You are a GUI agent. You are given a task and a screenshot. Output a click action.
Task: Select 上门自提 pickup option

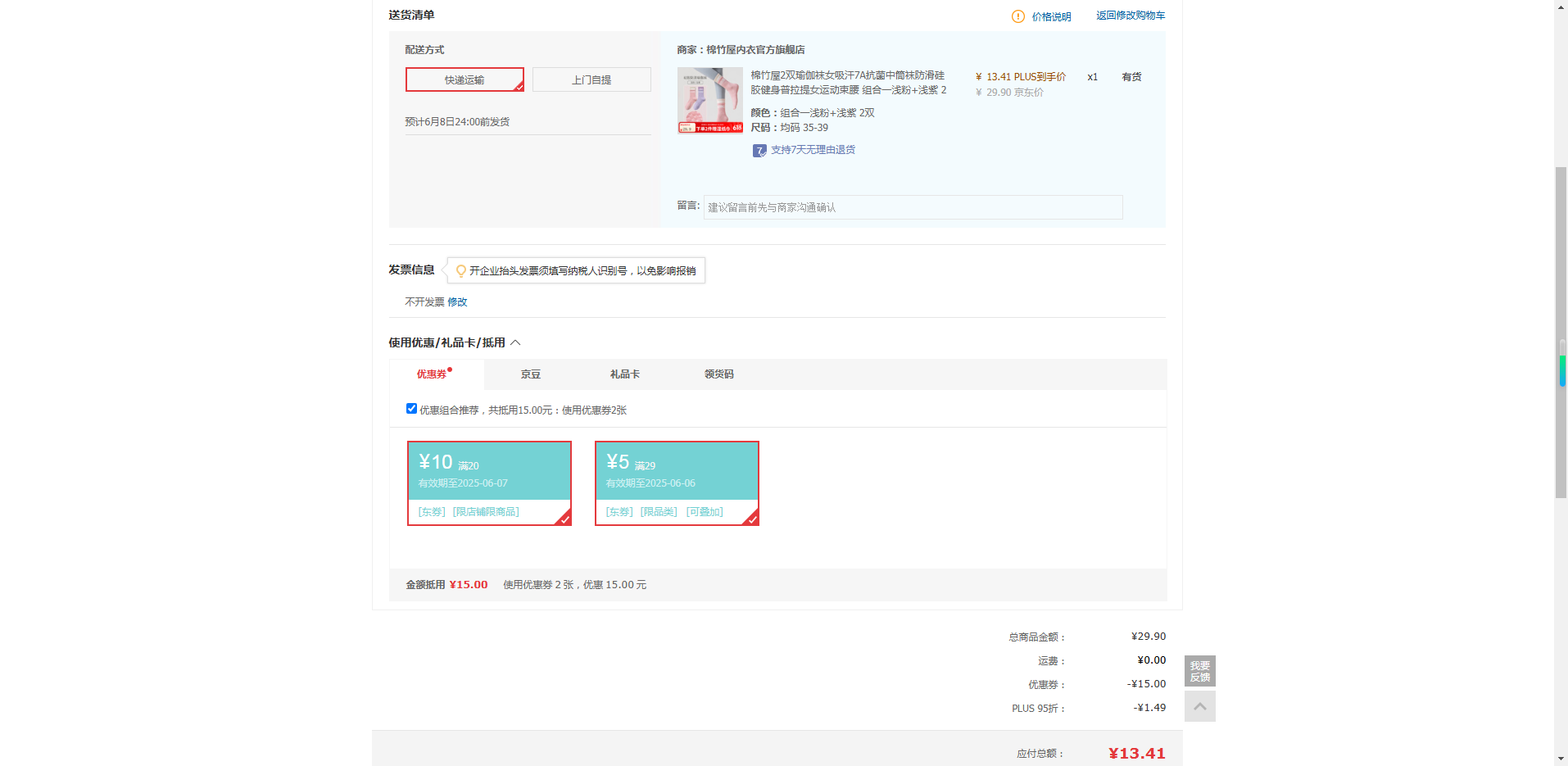point(591,79)
